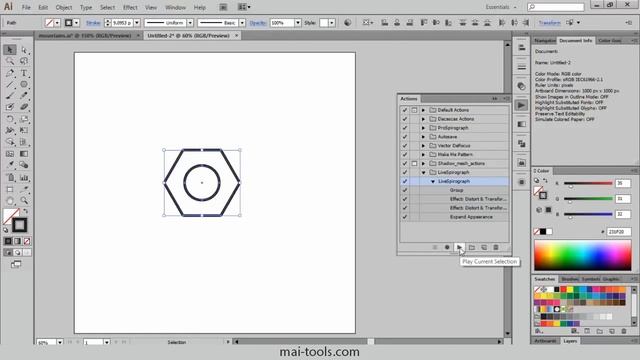Select the Hand tool
The image size is (640, 360).
tap(10, 200)
